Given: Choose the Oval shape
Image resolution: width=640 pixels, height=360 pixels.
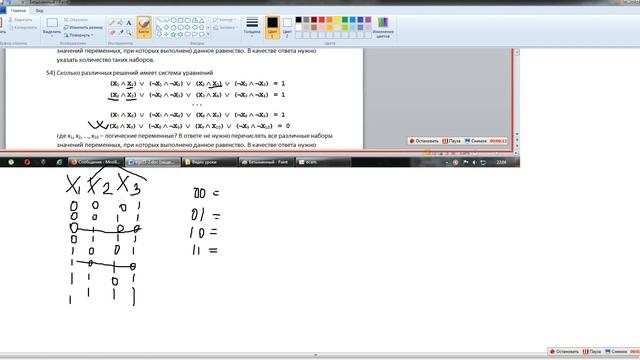Looking at the screenshot, I should tap(173, 20).
